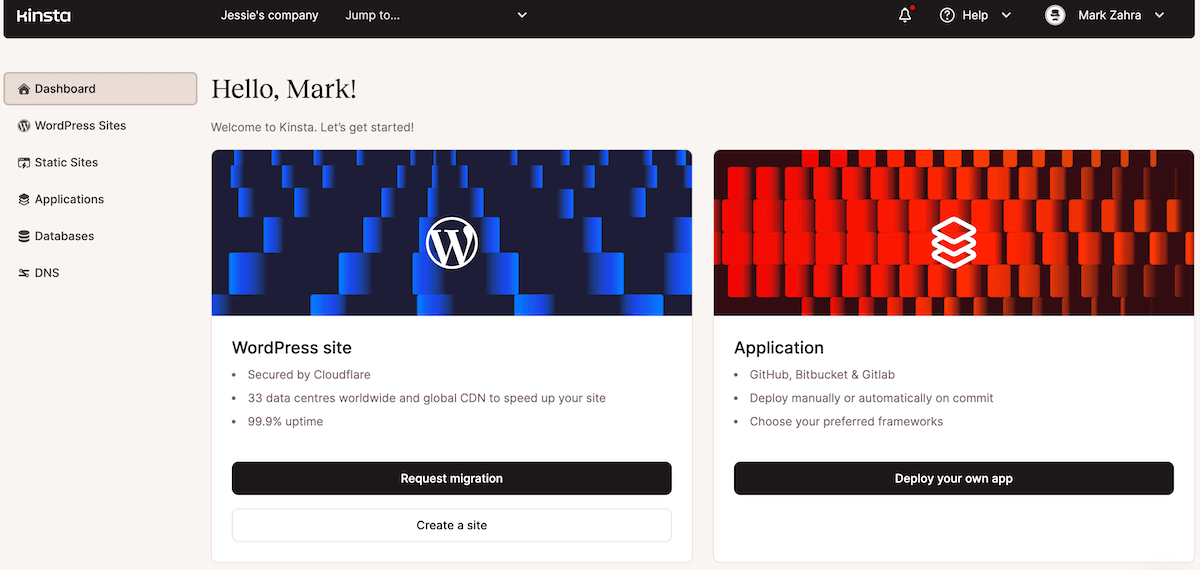1200x570 pixels.
Task: Click the Dashboard home icon
Action: pos(24,89)
